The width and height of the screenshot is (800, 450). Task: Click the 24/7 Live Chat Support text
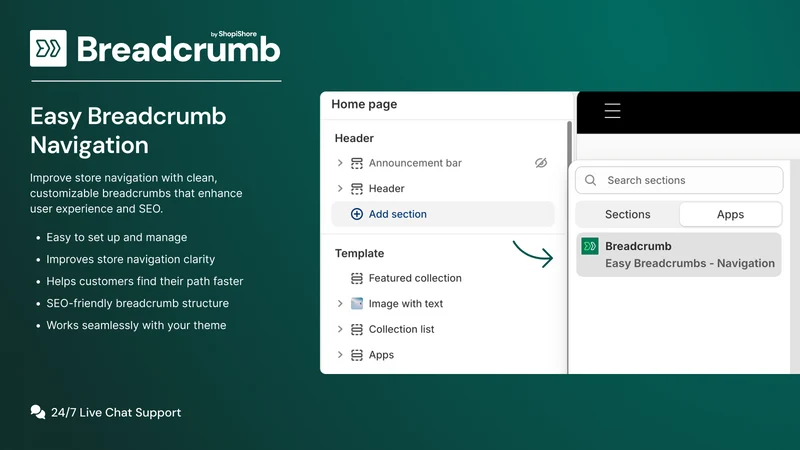coord(116,412)
